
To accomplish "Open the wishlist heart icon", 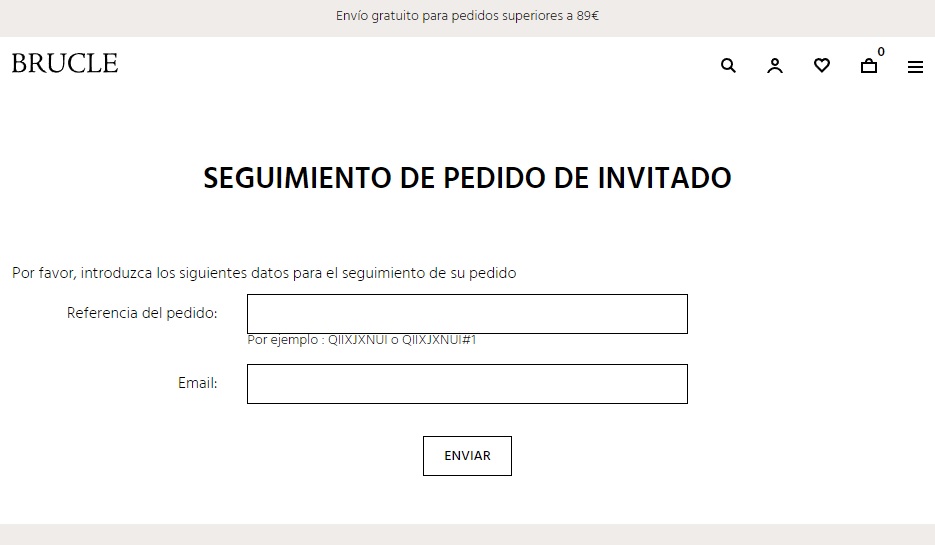I will click(822, 66).
